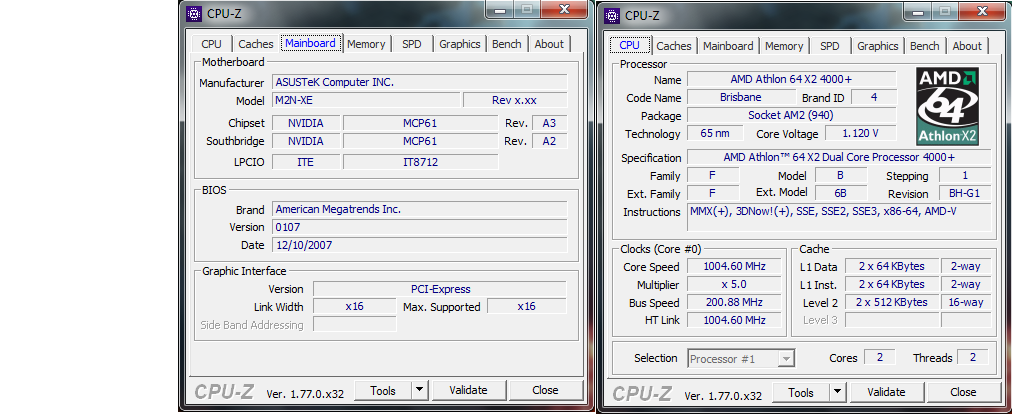
Task: Click the AMD Athlon 64 X2 logo
Action: click(947, 107)
